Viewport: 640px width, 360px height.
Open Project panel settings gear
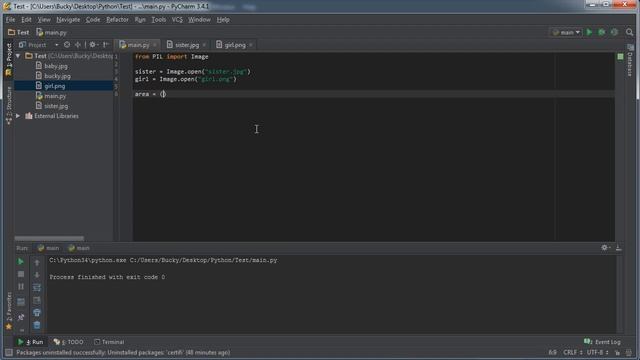pos(93,44)
